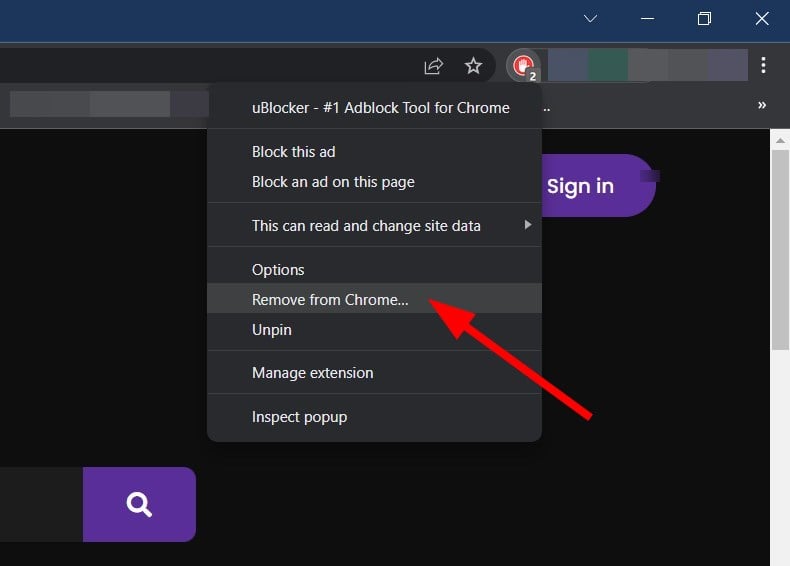Viewport: 790px width, 566px height.
Task: Unpin the extension from the toolbar
Action: tap(374, 329)
